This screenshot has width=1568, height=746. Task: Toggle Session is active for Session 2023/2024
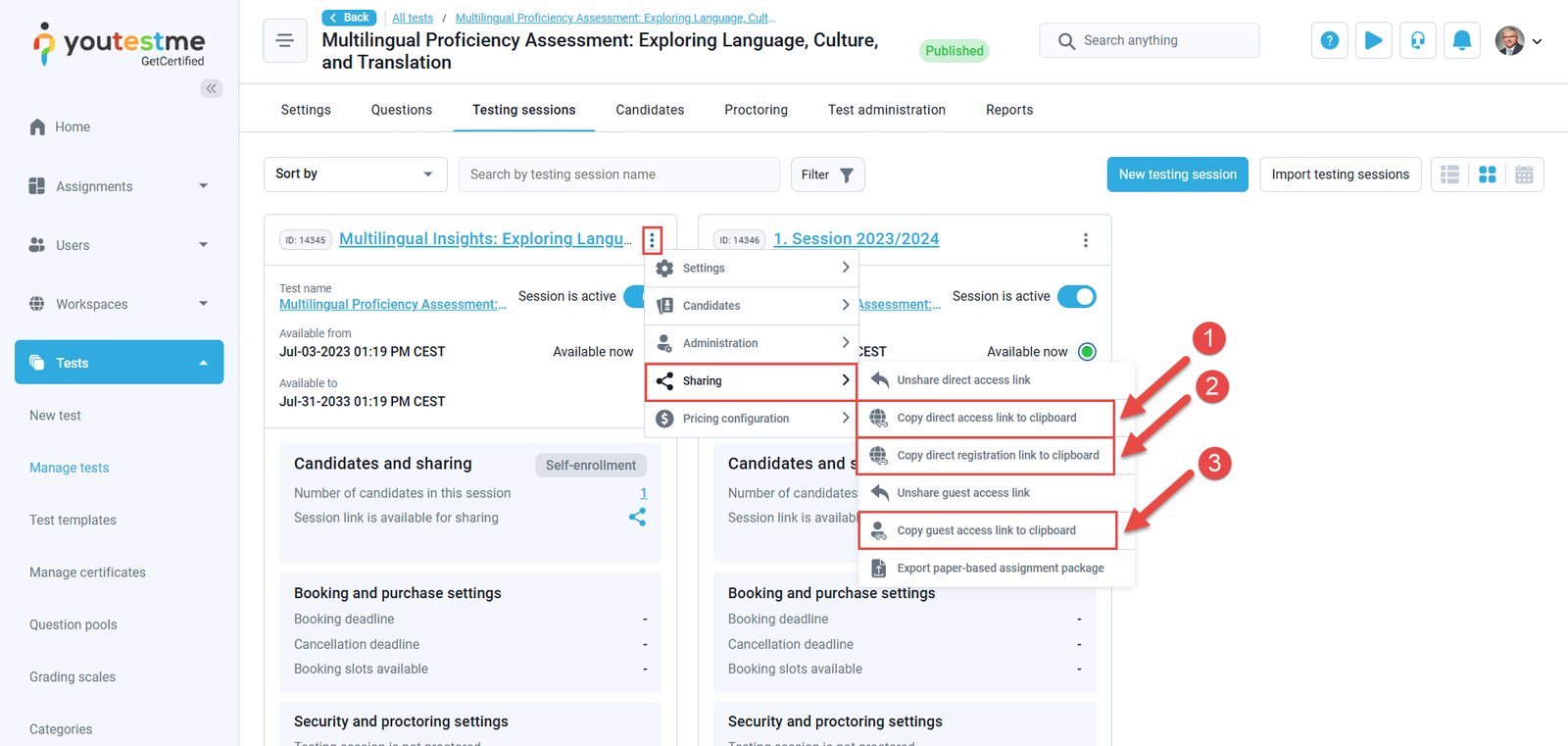[x=1076, y=296]
